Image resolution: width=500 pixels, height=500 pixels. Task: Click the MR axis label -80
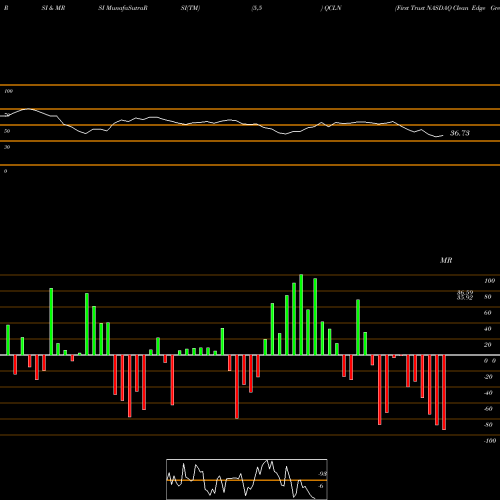pos(488,425)
